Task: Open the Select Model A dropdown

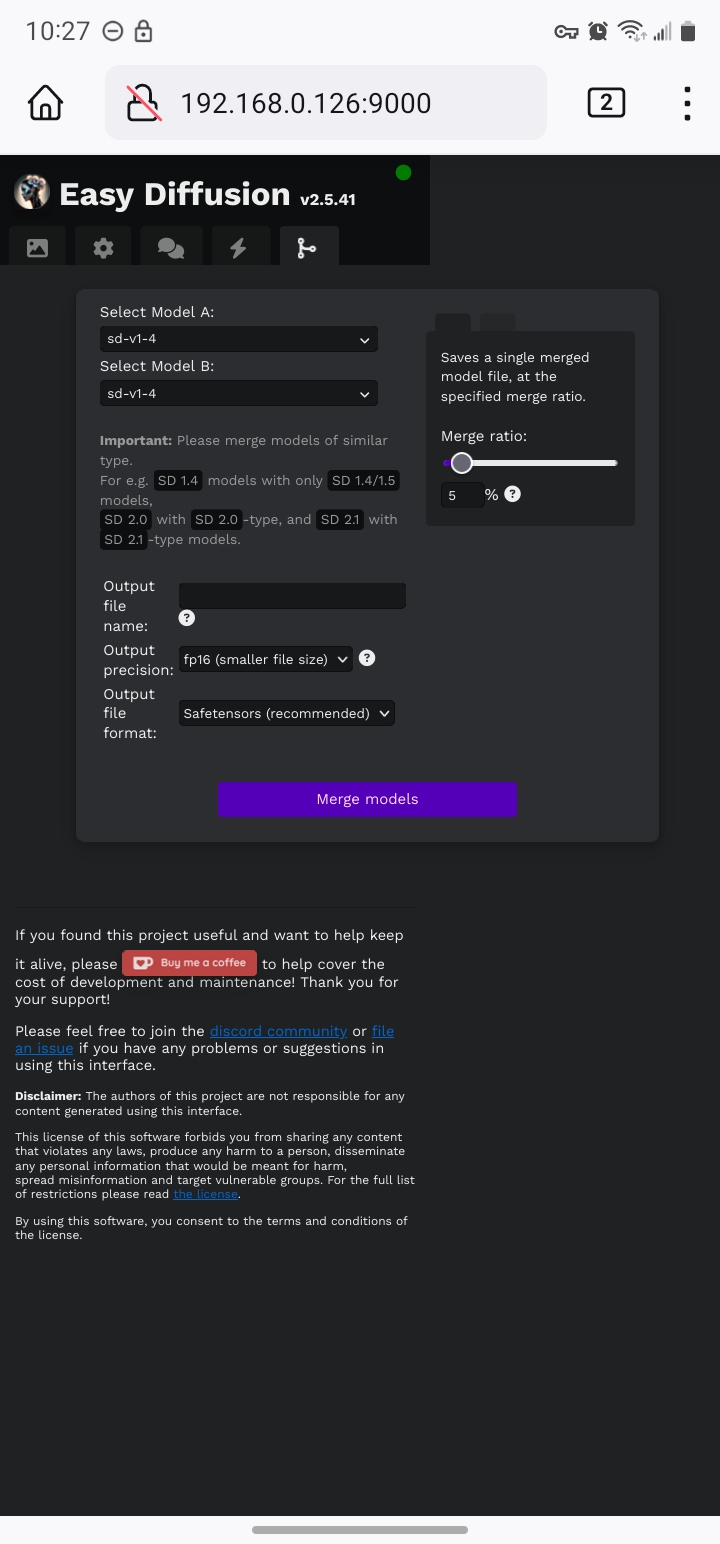Action: click(x=238, y=339)
